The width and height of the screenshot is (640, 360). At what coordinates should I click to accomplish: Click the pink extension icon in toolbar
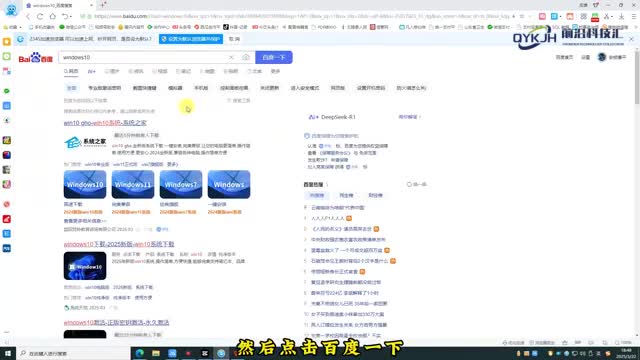[x=542, y=16]
